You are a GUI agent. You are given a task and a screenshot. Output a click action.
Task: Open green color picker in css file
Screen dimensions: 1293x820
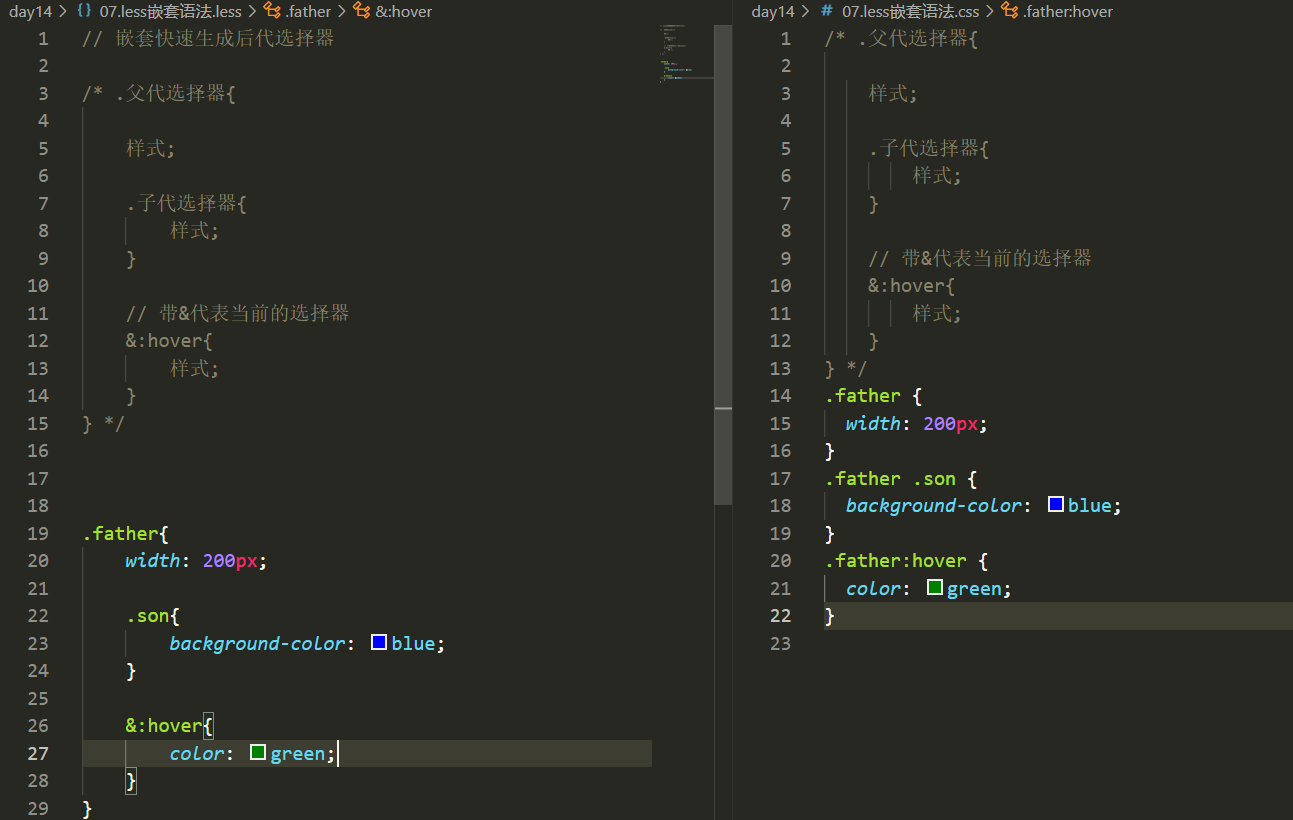click(x=935, y=587)
